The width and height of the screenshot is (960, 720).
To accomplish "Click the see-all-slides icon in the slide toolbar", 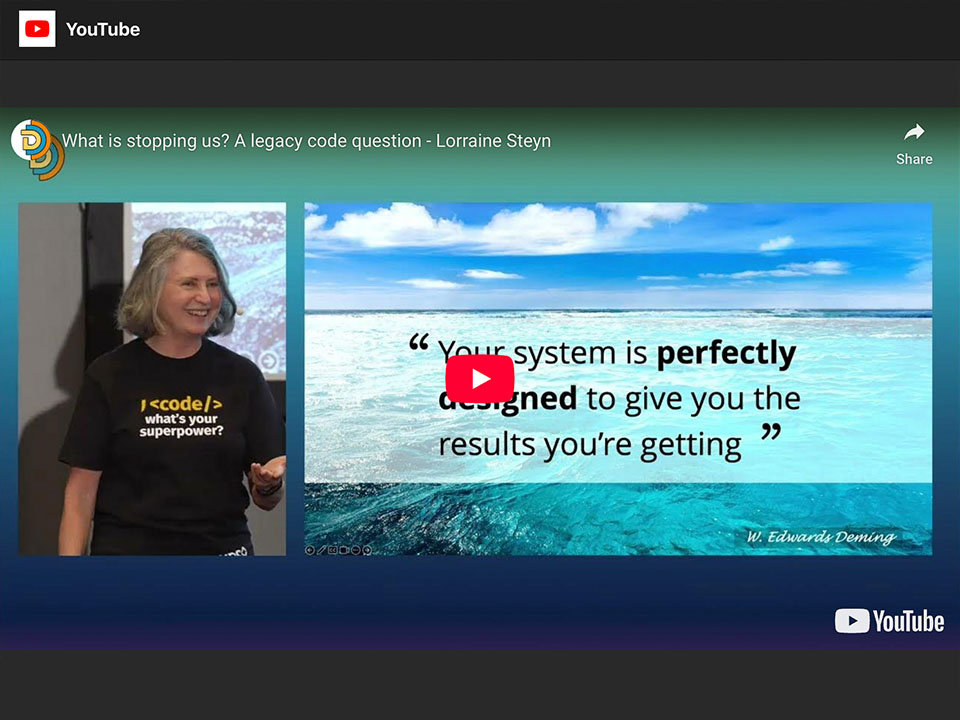I will point(333,549).
